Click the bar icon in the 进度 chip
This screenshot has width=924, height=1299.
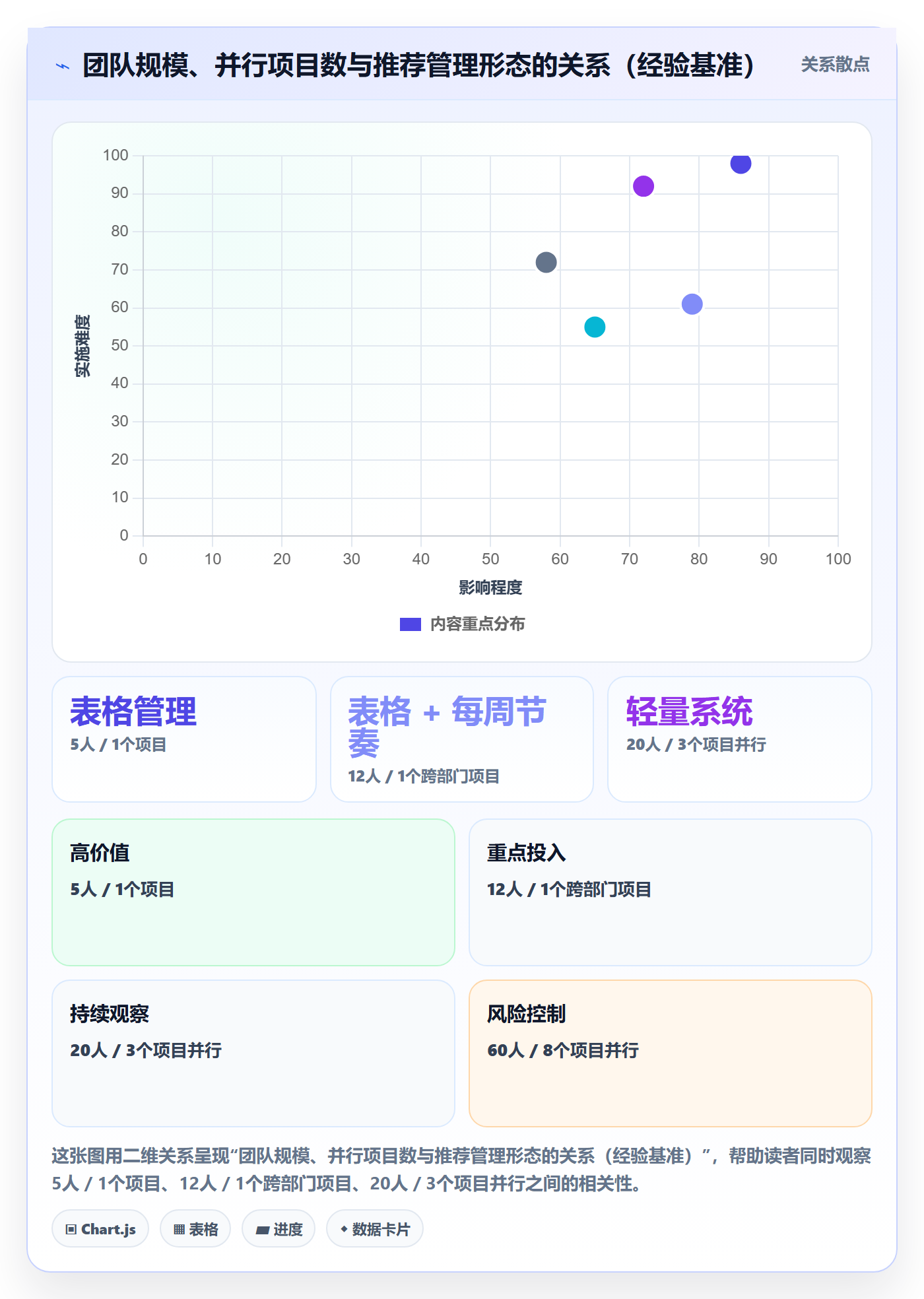click(x=263, y=1230)
